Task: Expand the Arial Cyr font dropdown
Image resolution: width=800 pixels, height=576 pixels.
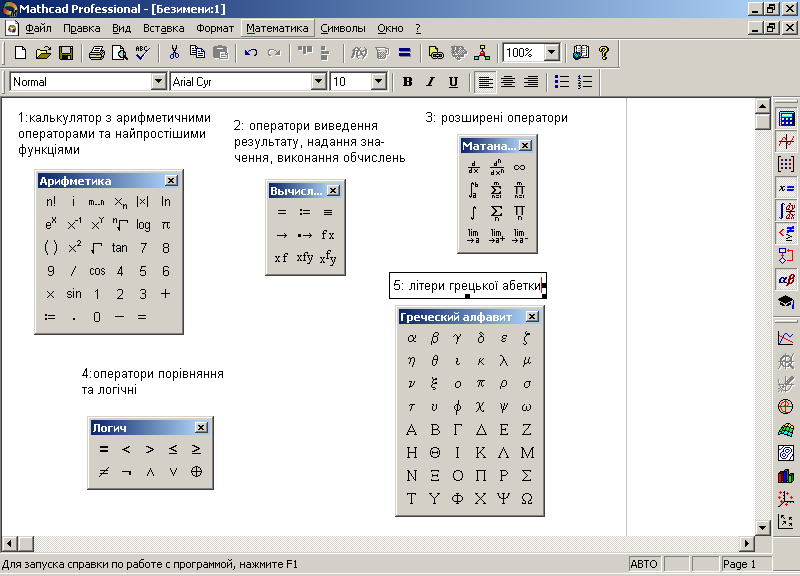Action: pos(318,82)
